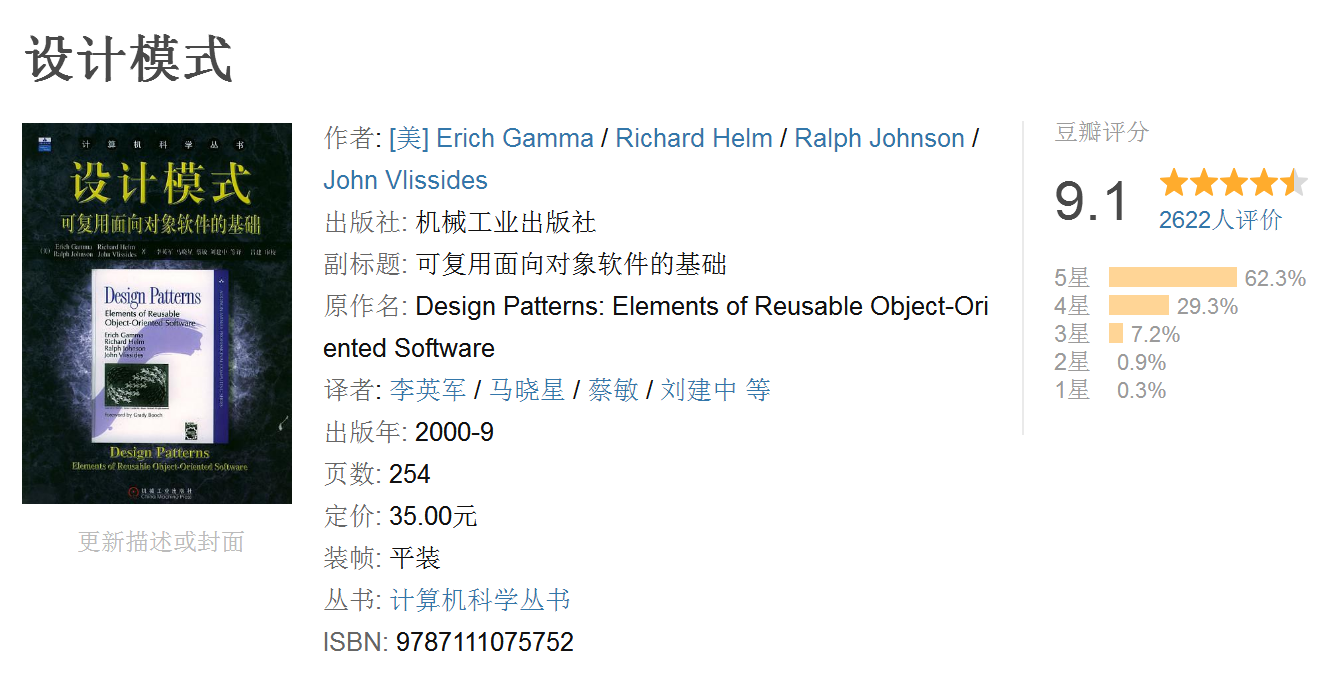Select translator 刘建中 等 link
This screenshot has width=1334, height=679.
pos(715,390)
